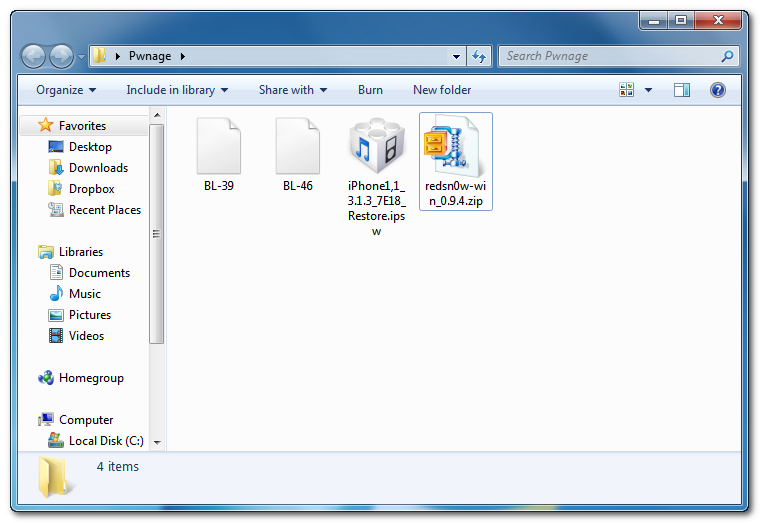Open the Share with menu
The image size is (760, 523).
(x=292, y=90)
